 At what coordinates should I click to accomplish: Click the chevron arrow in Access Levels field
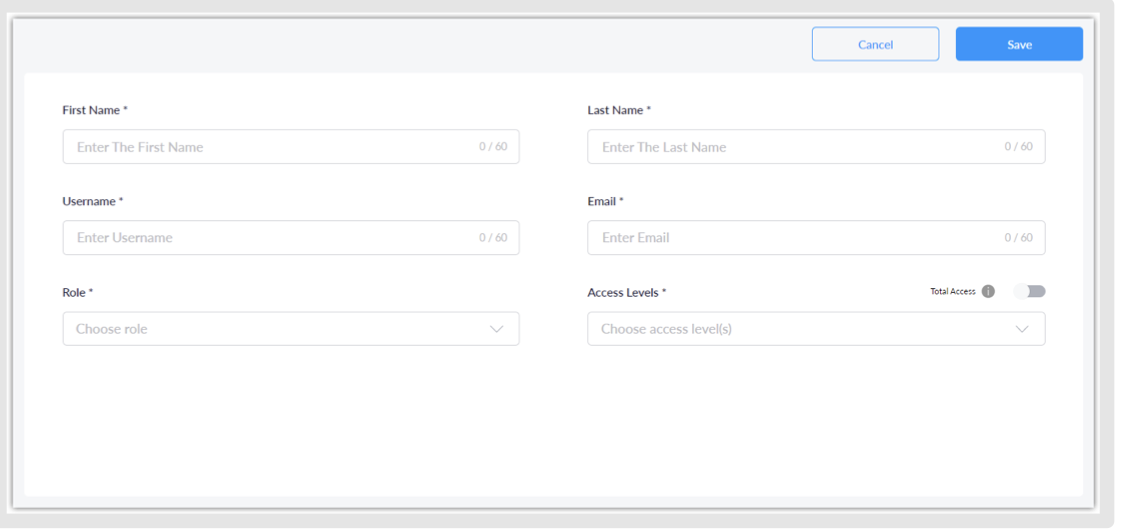click(1022, 329)
